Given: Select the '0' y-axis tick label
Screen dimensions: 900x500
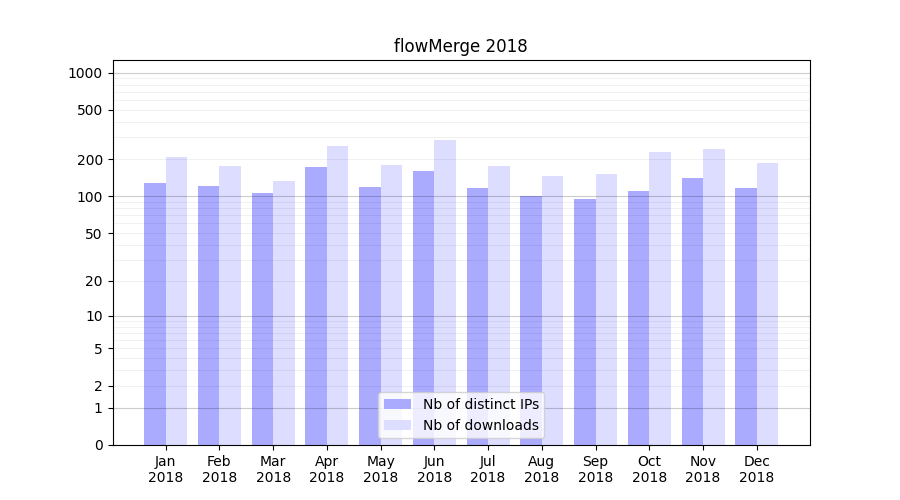Looking at the screenshot, I should tap(98, 445).
